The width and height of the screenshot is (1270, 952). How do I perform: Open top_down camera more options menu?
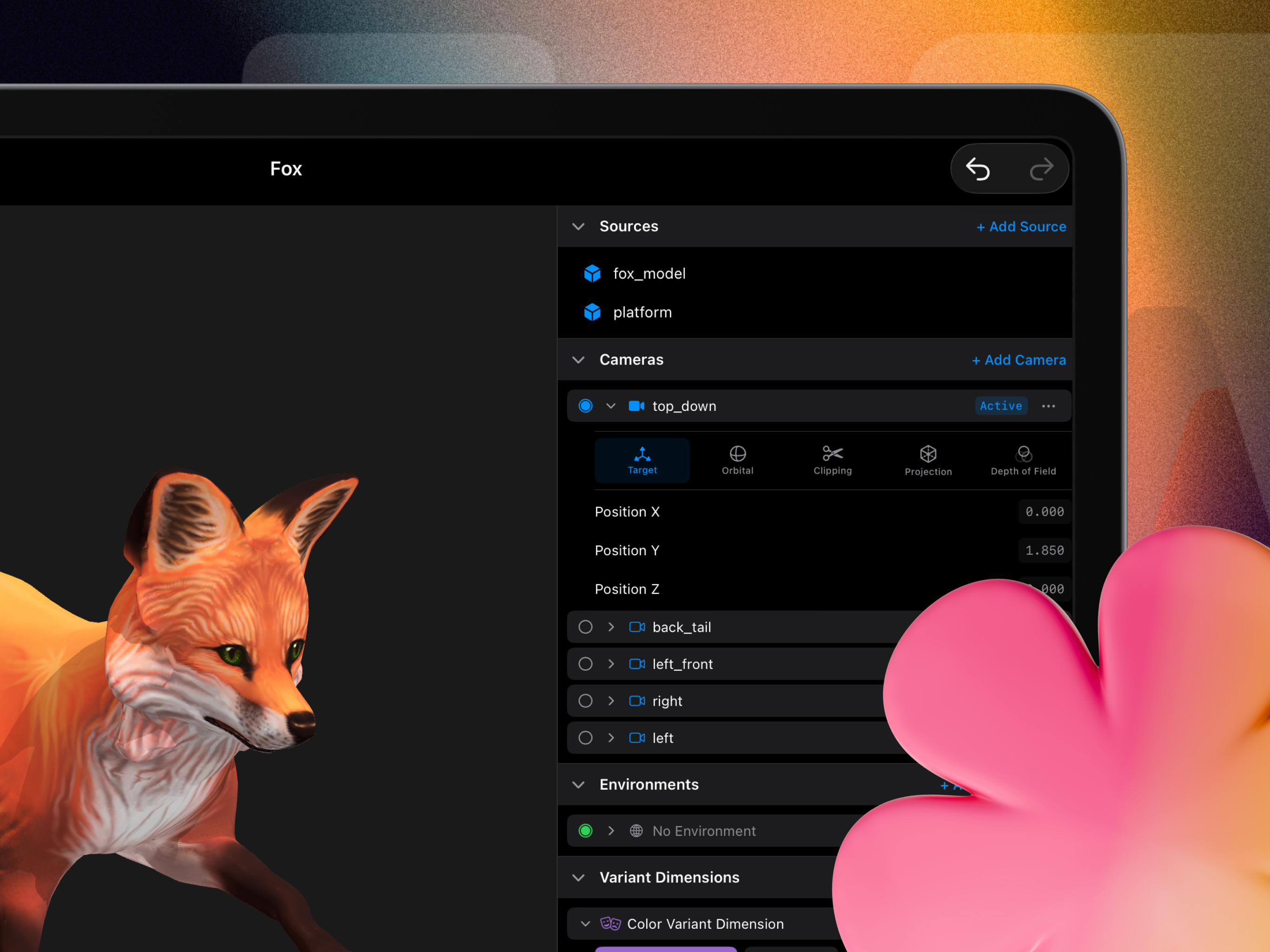point(1048,406)
